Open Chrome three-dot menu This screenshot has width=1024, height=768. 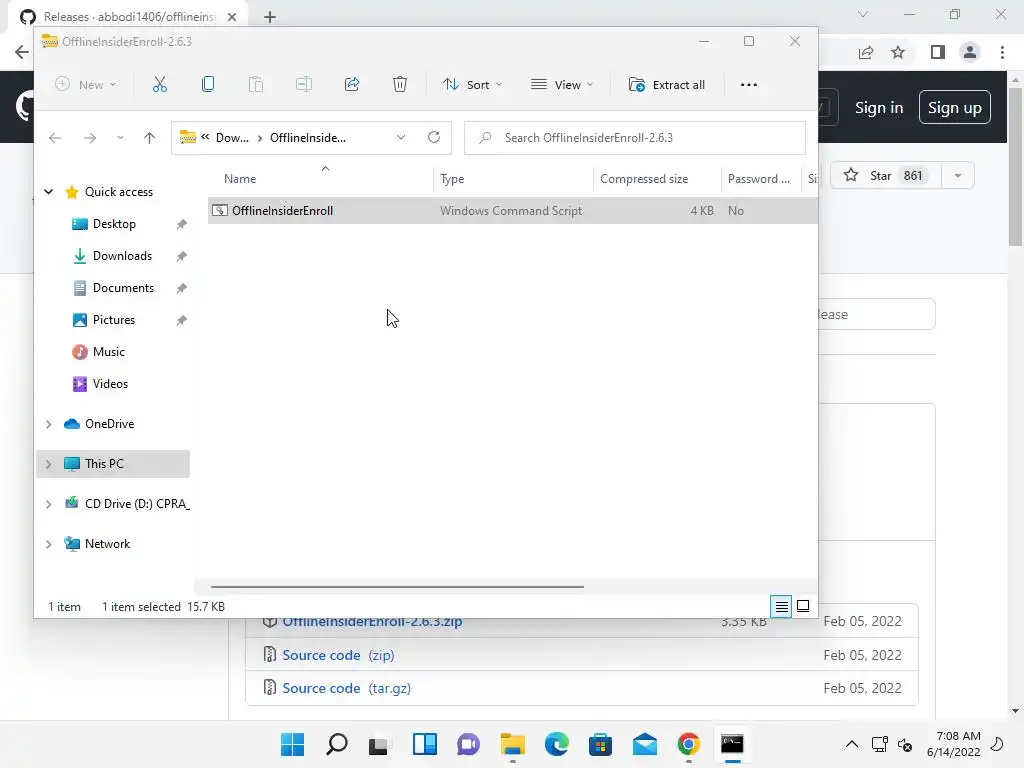coord(1002,52)
